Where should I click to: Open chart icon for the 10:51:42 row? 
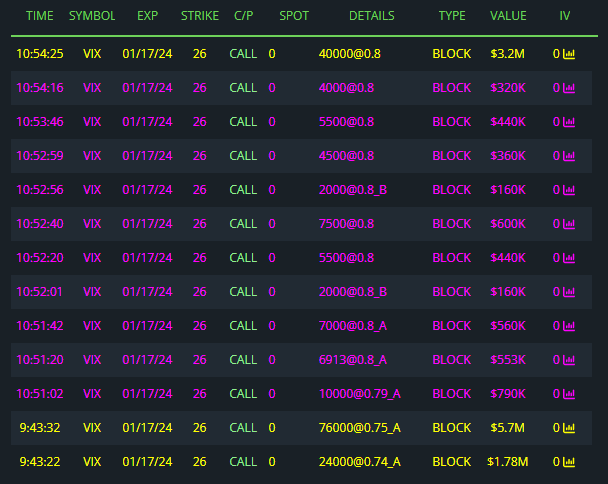pos(569,326)
